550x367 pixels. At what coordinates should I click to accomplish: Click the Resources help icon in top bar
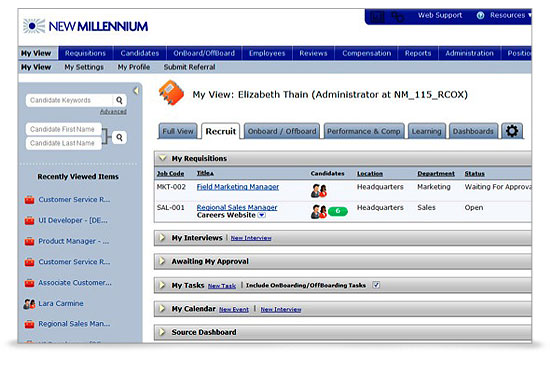(x=480, y=15)
